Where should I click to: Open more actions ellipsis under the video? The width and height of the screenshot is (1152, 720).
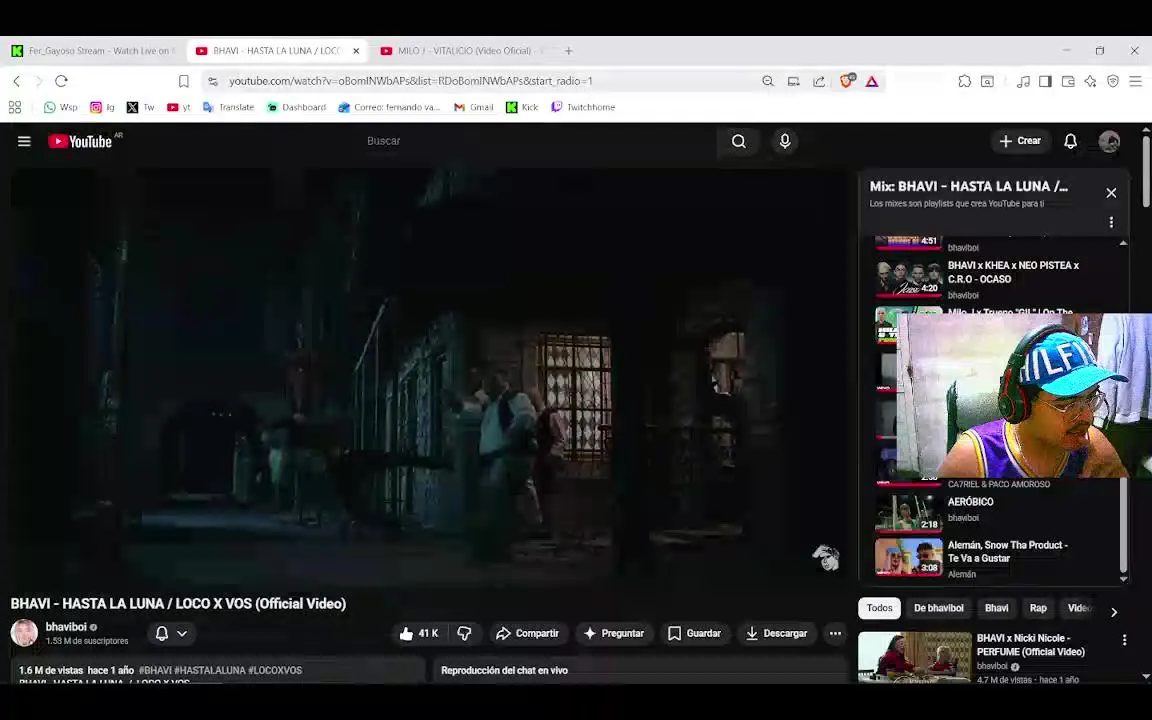(835, 633)
